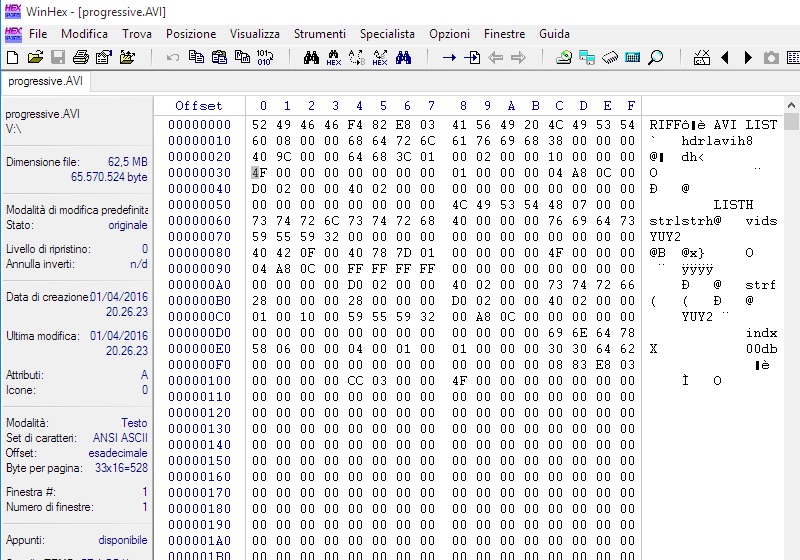The width and height of the screenshot is (800, 560).
Task: Click the right black triangle icon
Action: coord(748,57)
